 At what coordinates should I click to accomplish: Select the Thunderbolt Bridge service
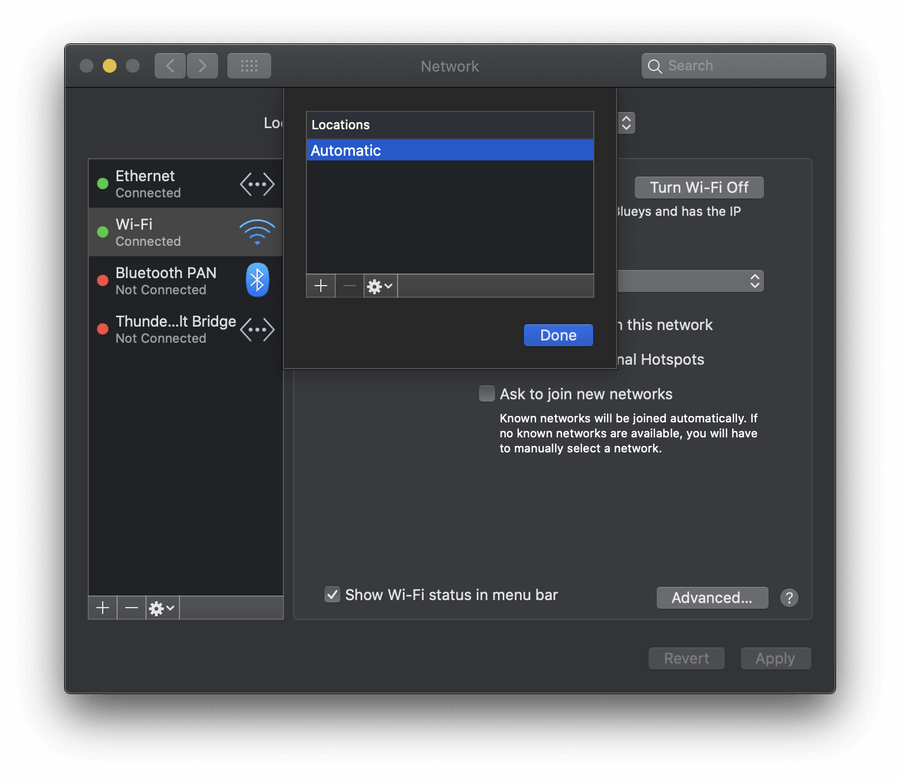(x=185, y=329)
